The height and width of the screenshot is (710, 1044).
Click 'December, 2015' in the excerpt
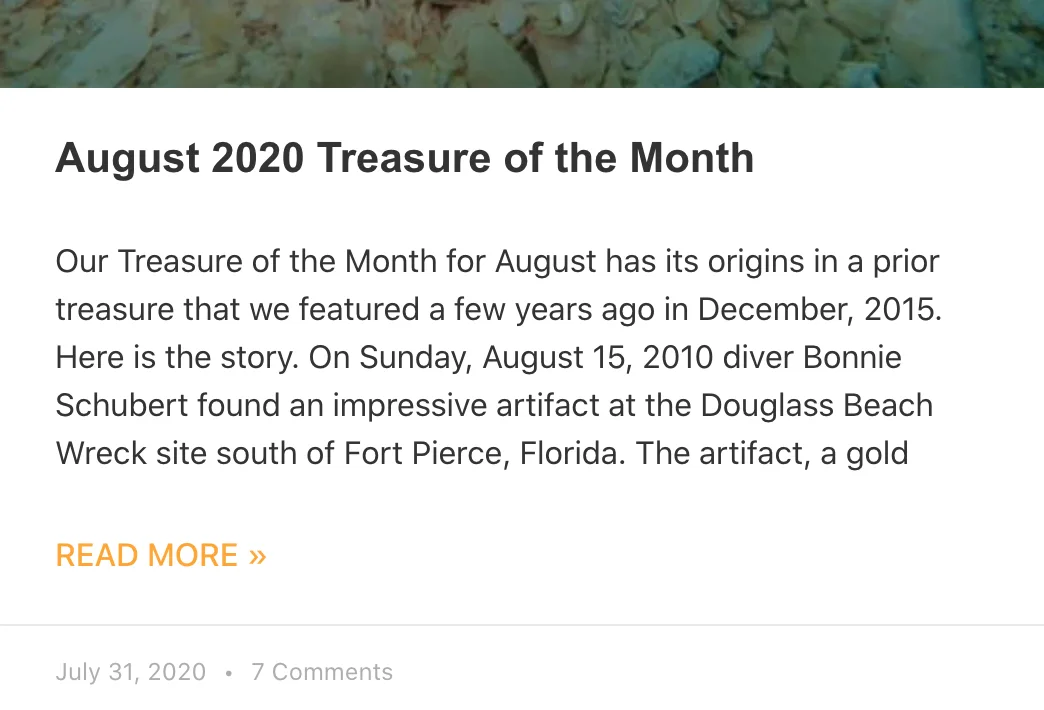coord(820,310)
